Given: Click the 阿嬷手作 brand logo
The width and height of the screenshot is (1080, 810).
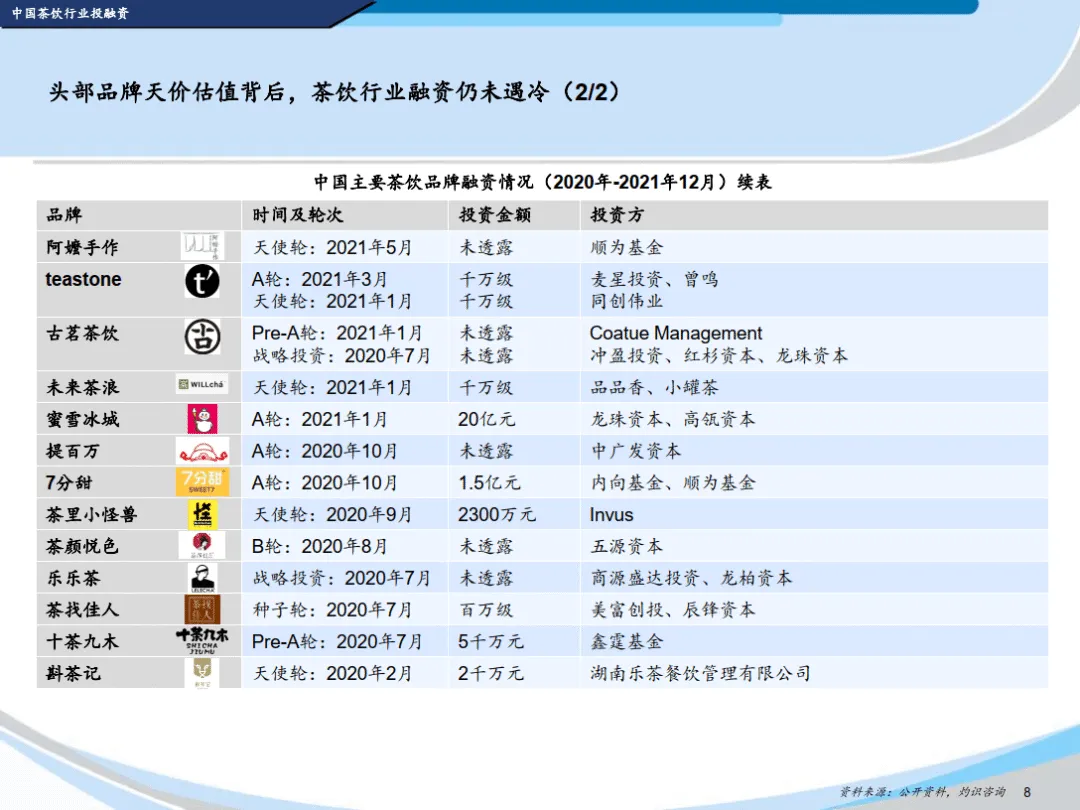Looking at the screenshot, I should click(x=202, y=247).
